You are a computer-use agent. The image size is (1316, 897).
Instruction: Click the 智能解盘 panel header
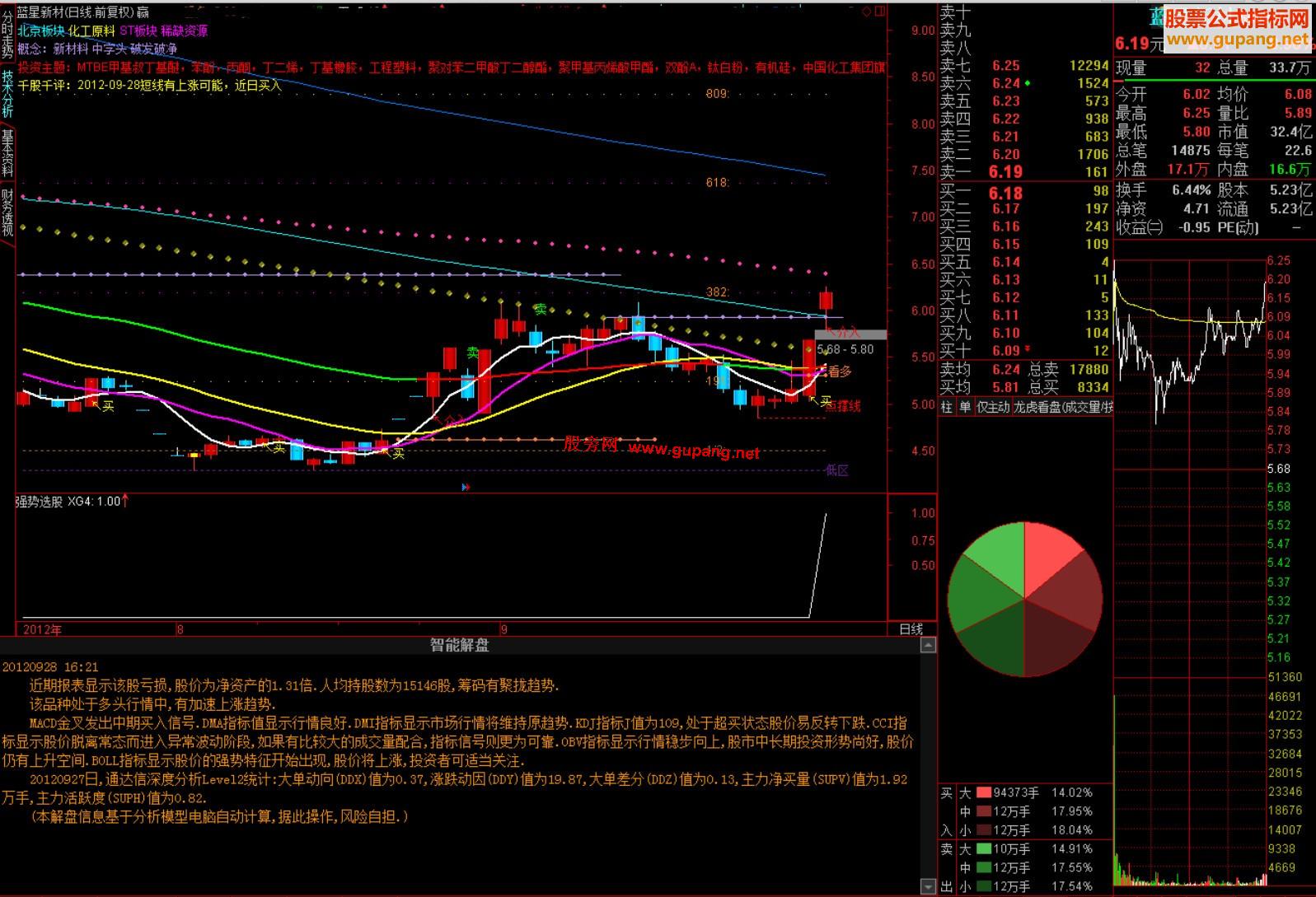coord(460,646)
